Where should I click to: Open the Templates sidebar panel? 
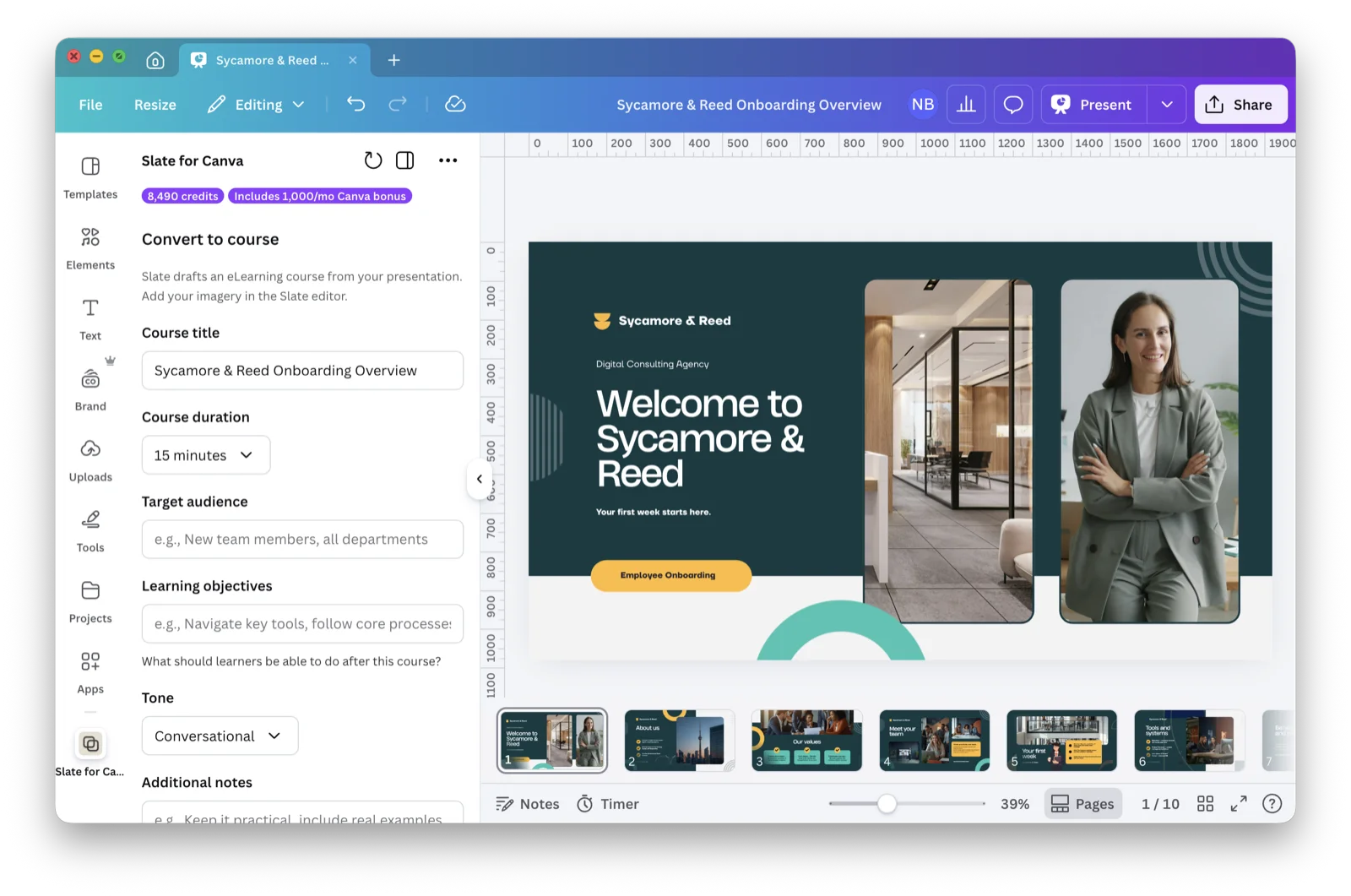click(90, 177)
